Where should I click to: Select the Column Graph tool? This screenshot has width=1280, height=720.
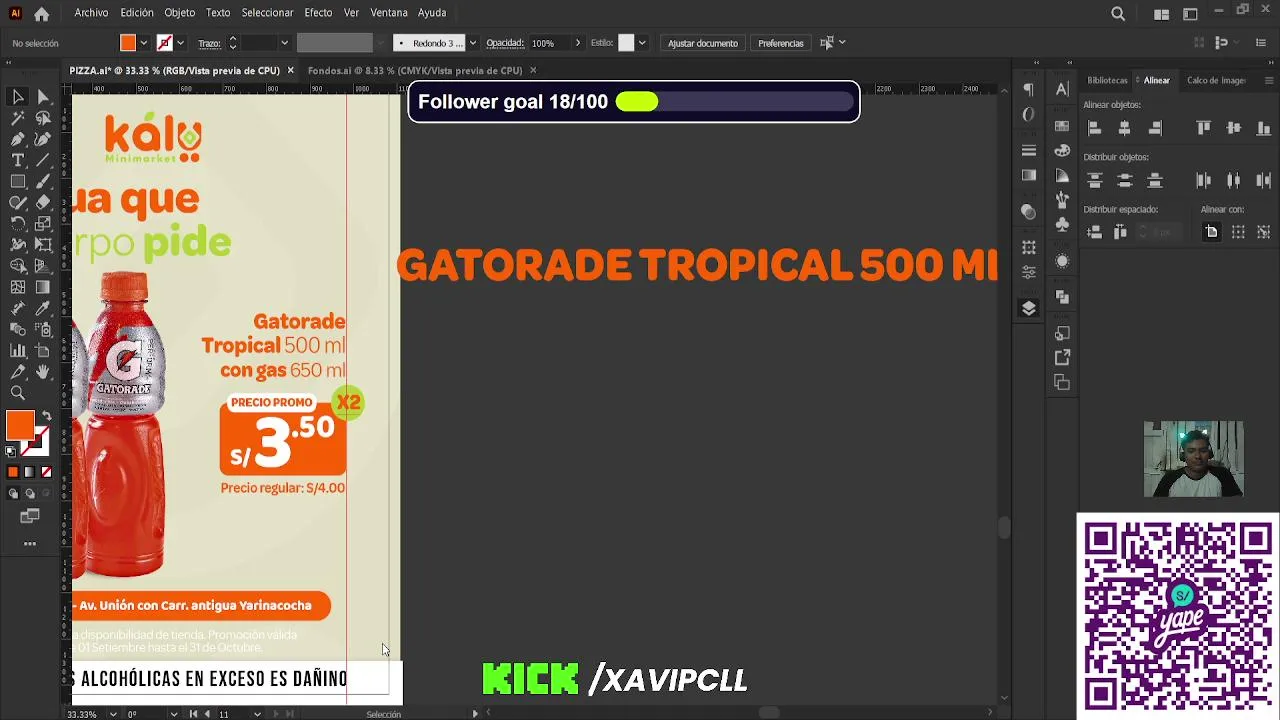pyautogui.click(x=18, y=351)
